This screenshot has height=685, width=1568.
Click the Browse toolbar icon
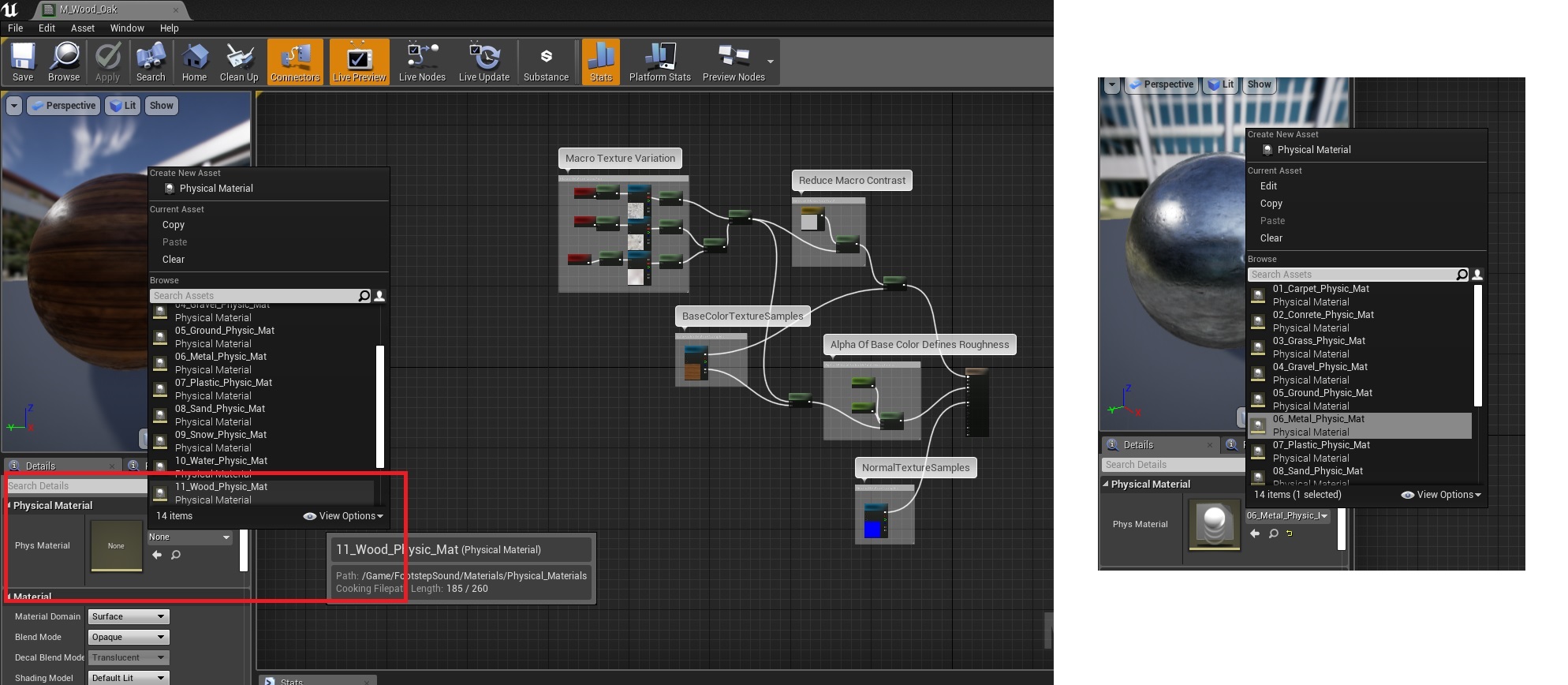(x=64, y=62)
